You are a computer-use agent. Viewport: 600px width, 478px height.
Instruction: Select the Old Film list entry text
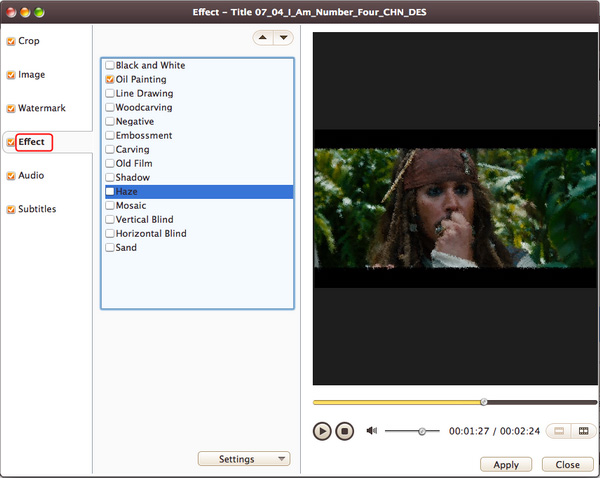click(x=134, y=163)
